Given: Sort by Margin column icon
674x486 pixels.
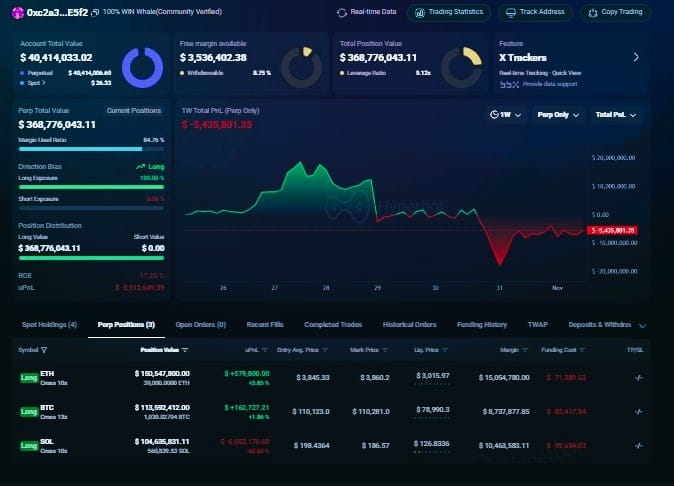Looking at the screenshot, I should pos(525,350).
